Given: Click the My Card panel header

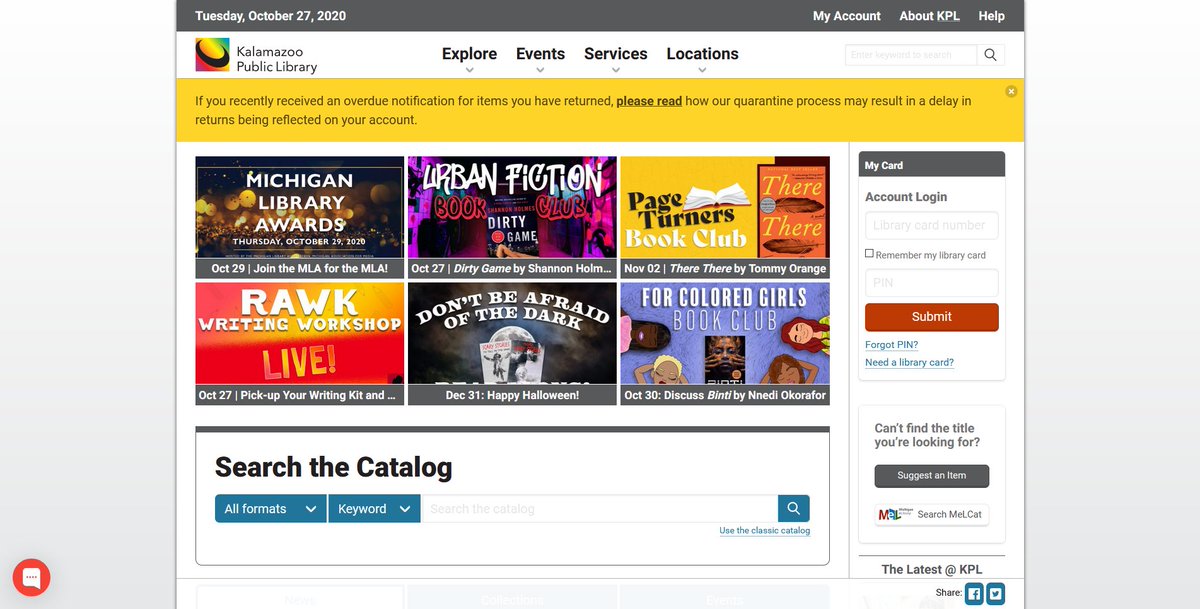Looking at the screenshot, I should [932, 165].
